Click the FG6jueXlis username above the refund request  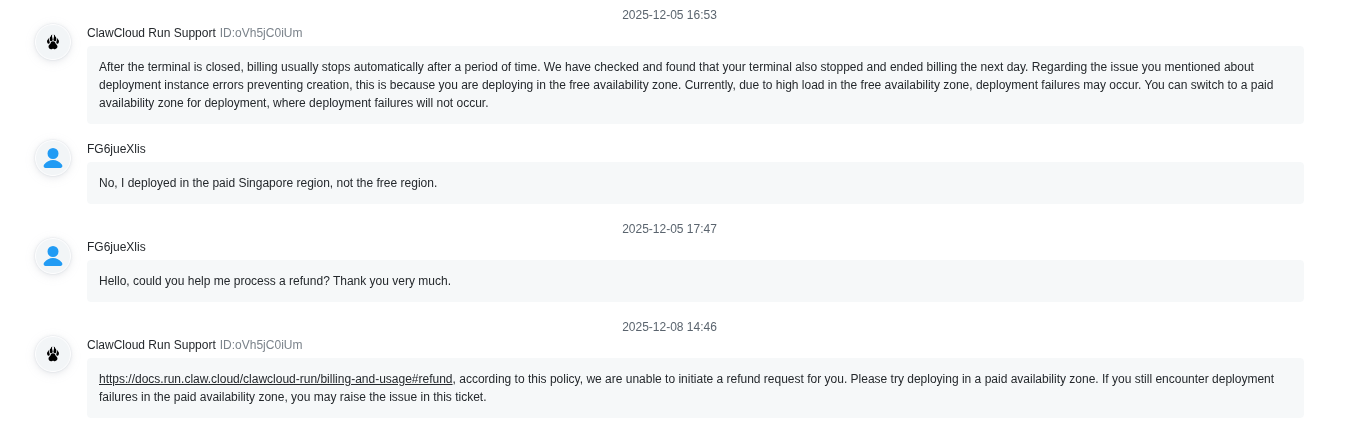click(116, 247)
